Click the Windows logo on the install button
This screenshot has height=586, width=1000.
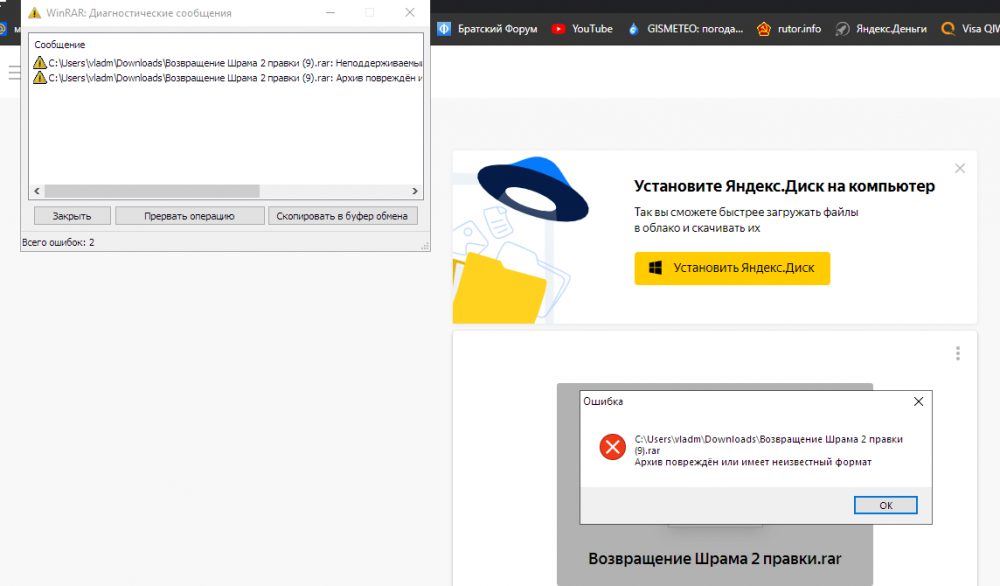(657, 268)
